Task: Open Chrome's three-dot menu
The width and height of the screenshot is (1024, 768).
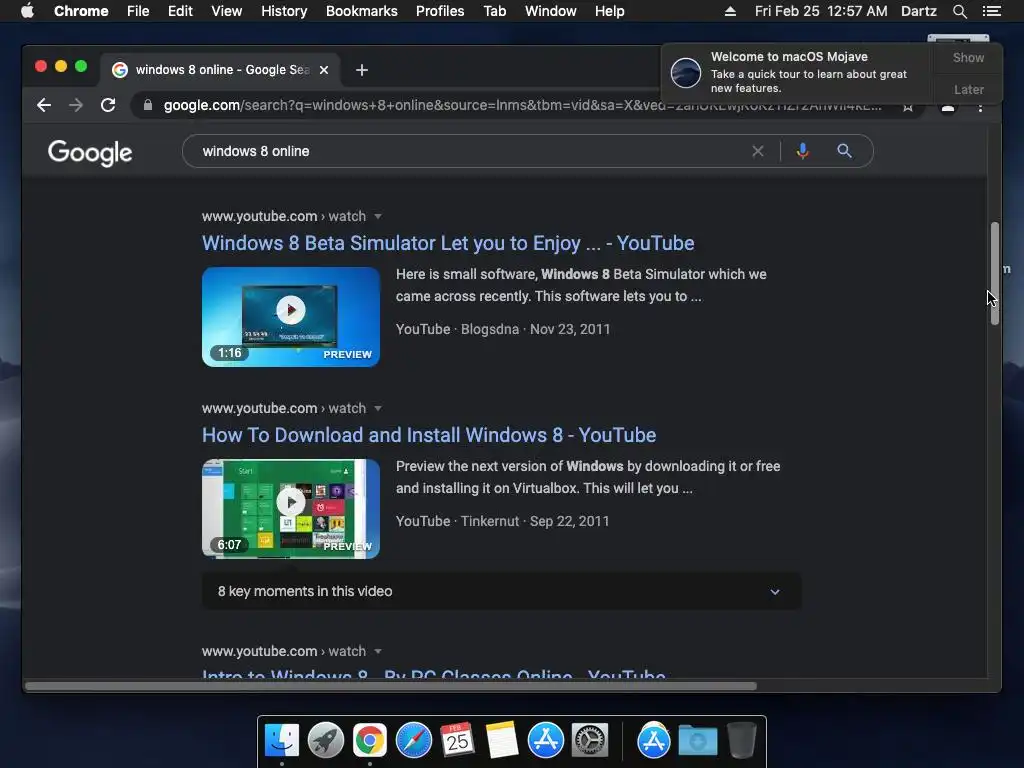Action: (x=980, y=106)
